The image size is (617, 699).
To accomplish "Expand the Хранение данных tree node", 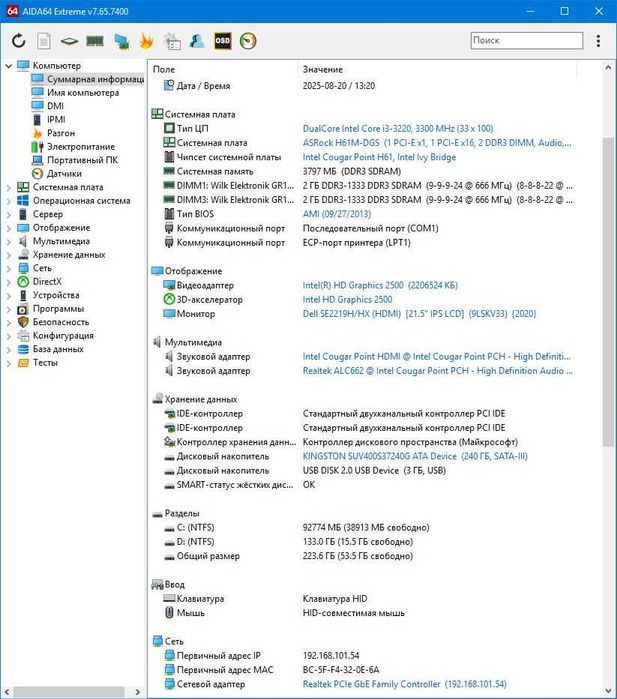I will coord(8,255).
